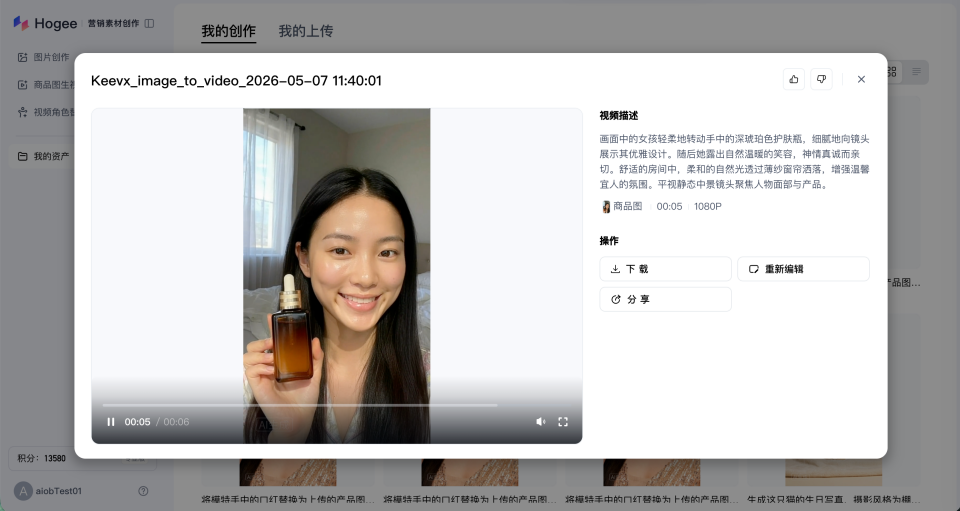Click the 重新编辑 re-edit button
The width and height of the screenshot is (960, 511).
click(803, 269)
